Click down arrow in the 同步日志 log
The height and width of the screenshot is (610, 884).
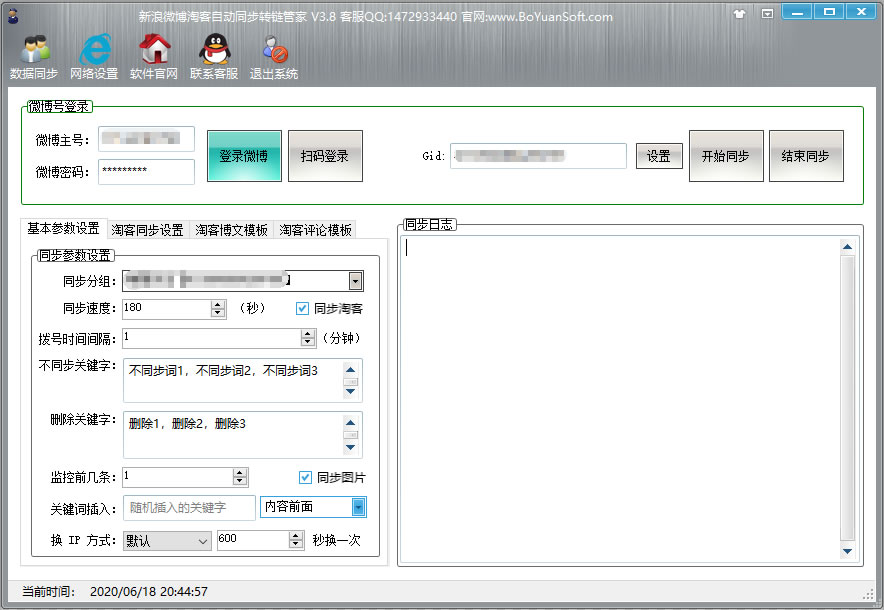847,551
